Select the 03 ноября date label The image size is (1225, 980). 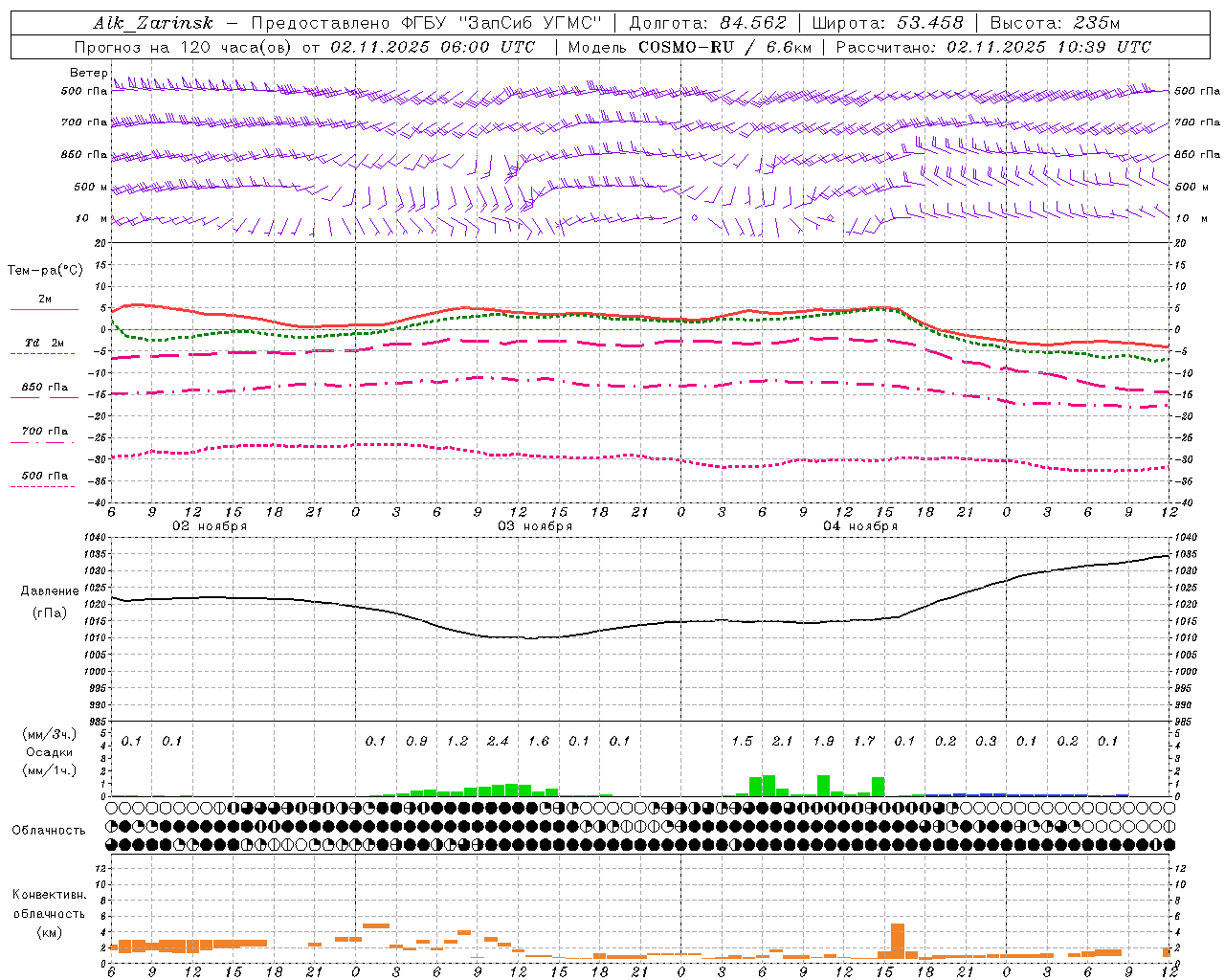535,526
